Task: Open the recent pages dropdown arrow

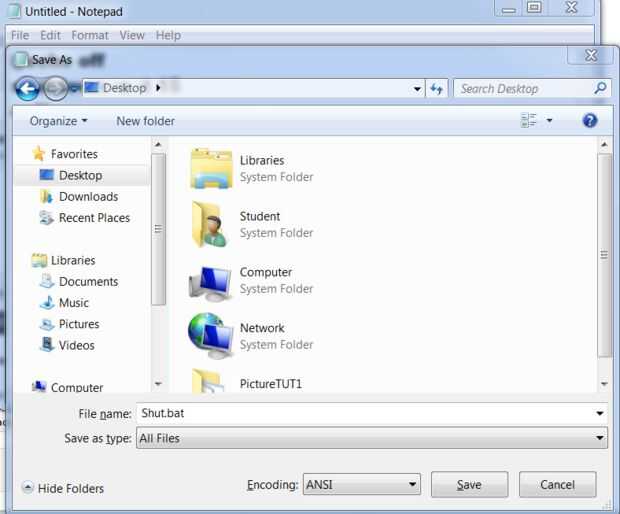Action: [x=74, y=89]
